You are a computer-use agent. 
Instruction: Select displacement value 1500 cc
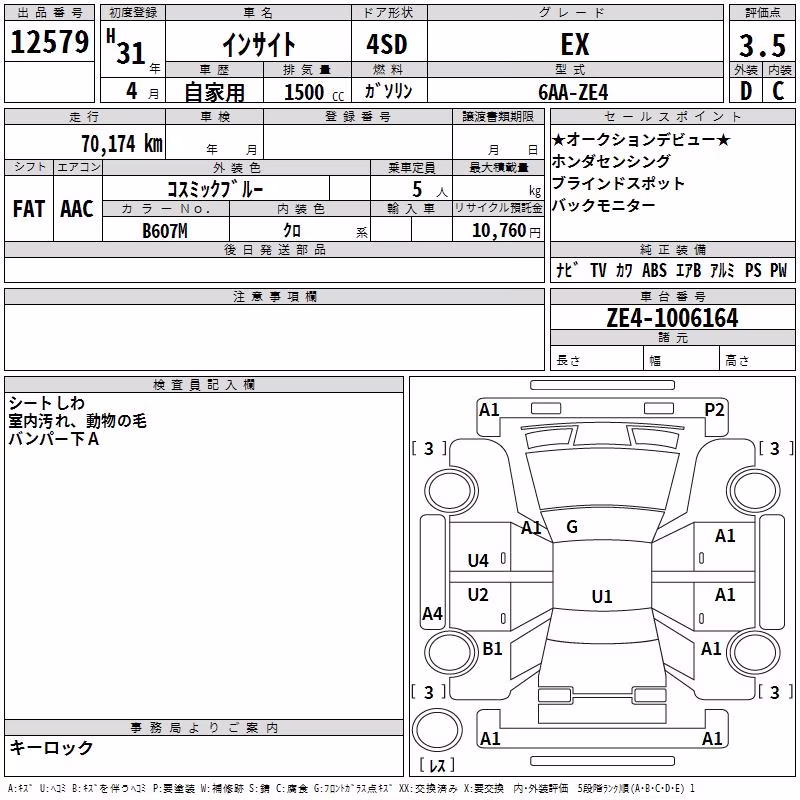(314, 92)
